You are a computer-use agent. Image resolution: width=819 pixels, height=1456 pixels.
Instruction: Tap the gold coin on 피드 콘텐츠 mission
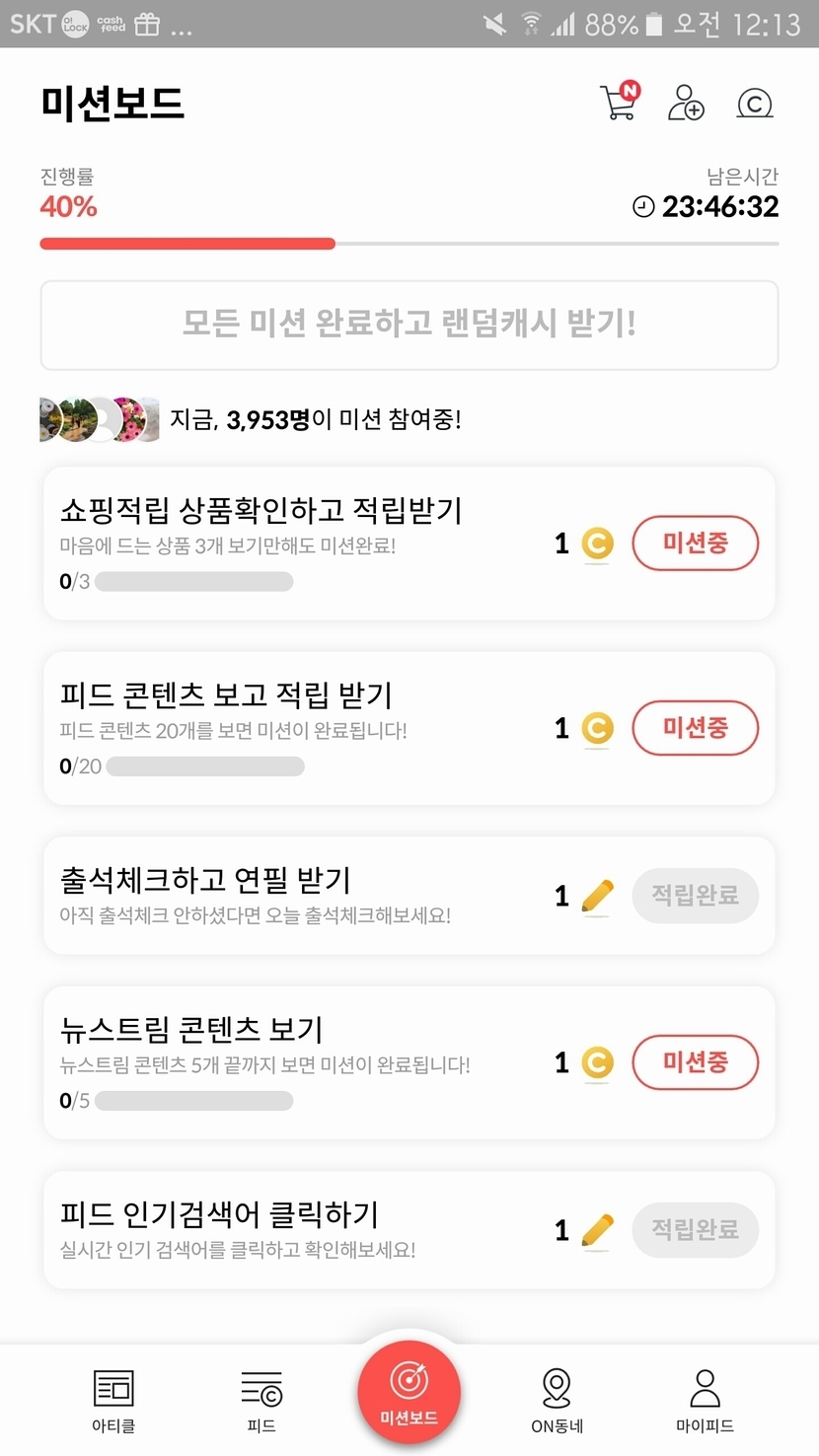pos(597,728)
